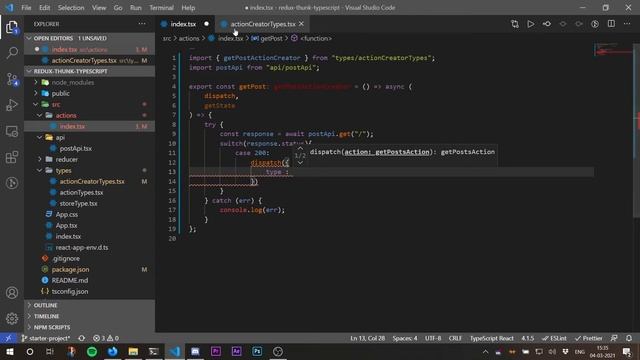Image resolution: width=640 pixels, height=360 pixels.
Task: Click the editor minimap overview
Action: [x=613, y=50]
